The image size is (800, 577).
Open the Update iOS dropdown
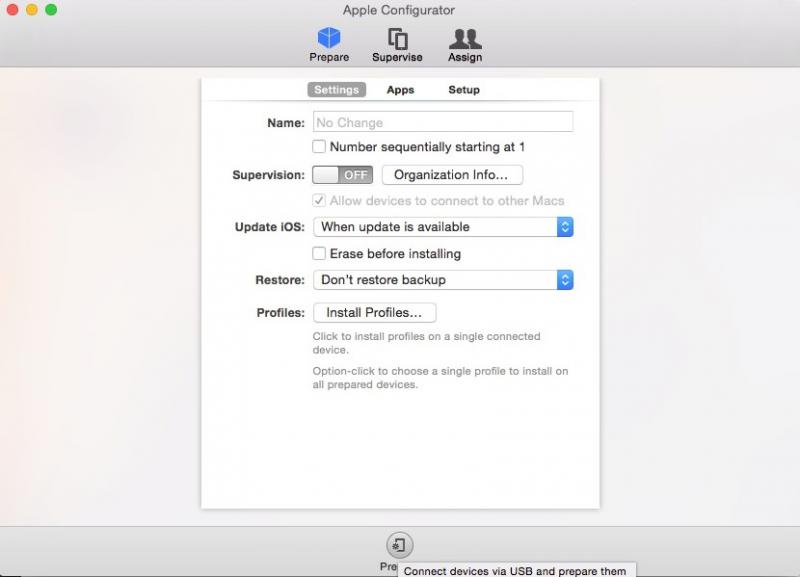click(443, 227)
